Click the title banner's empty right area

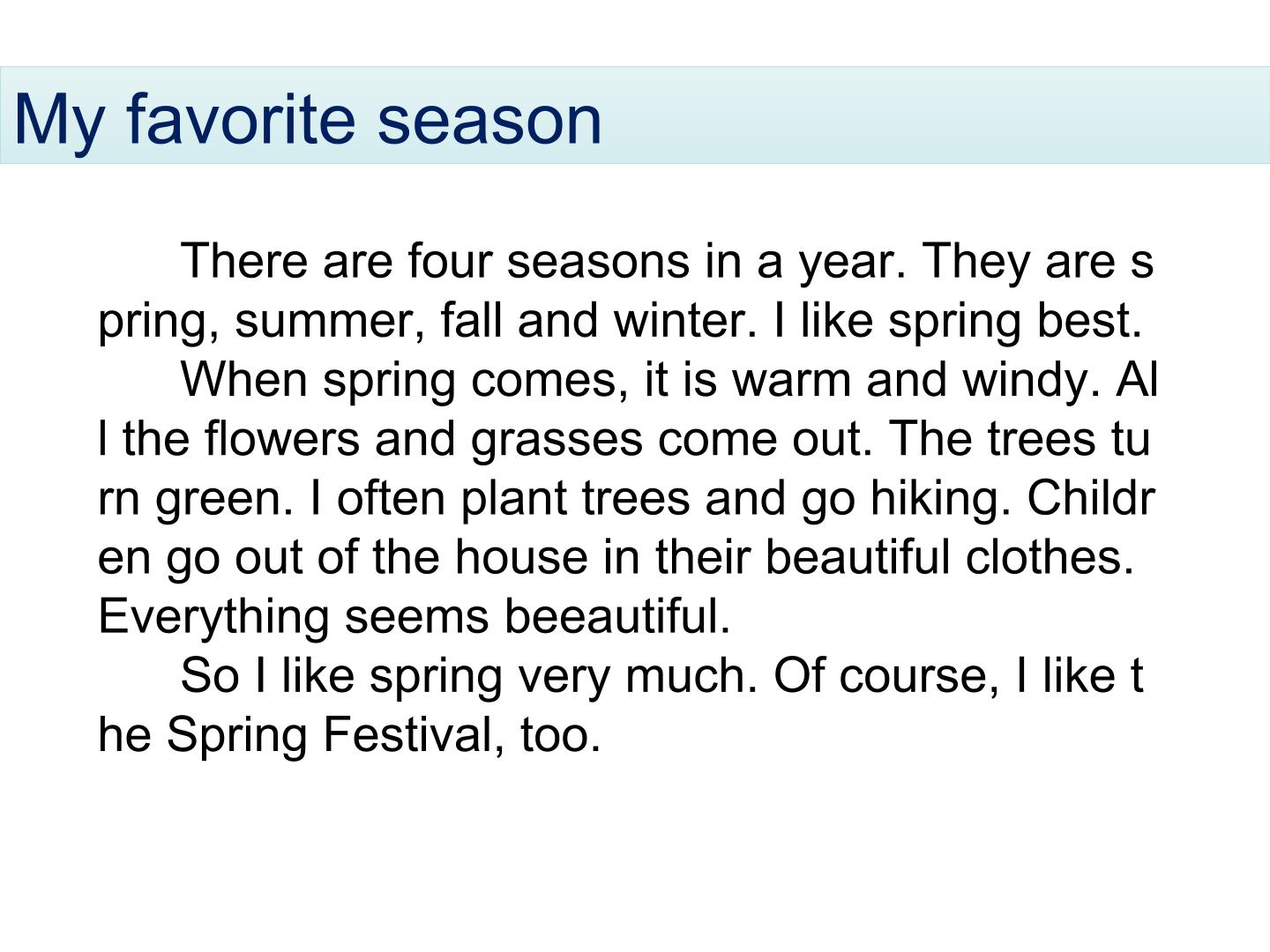[x=935, y=115]
